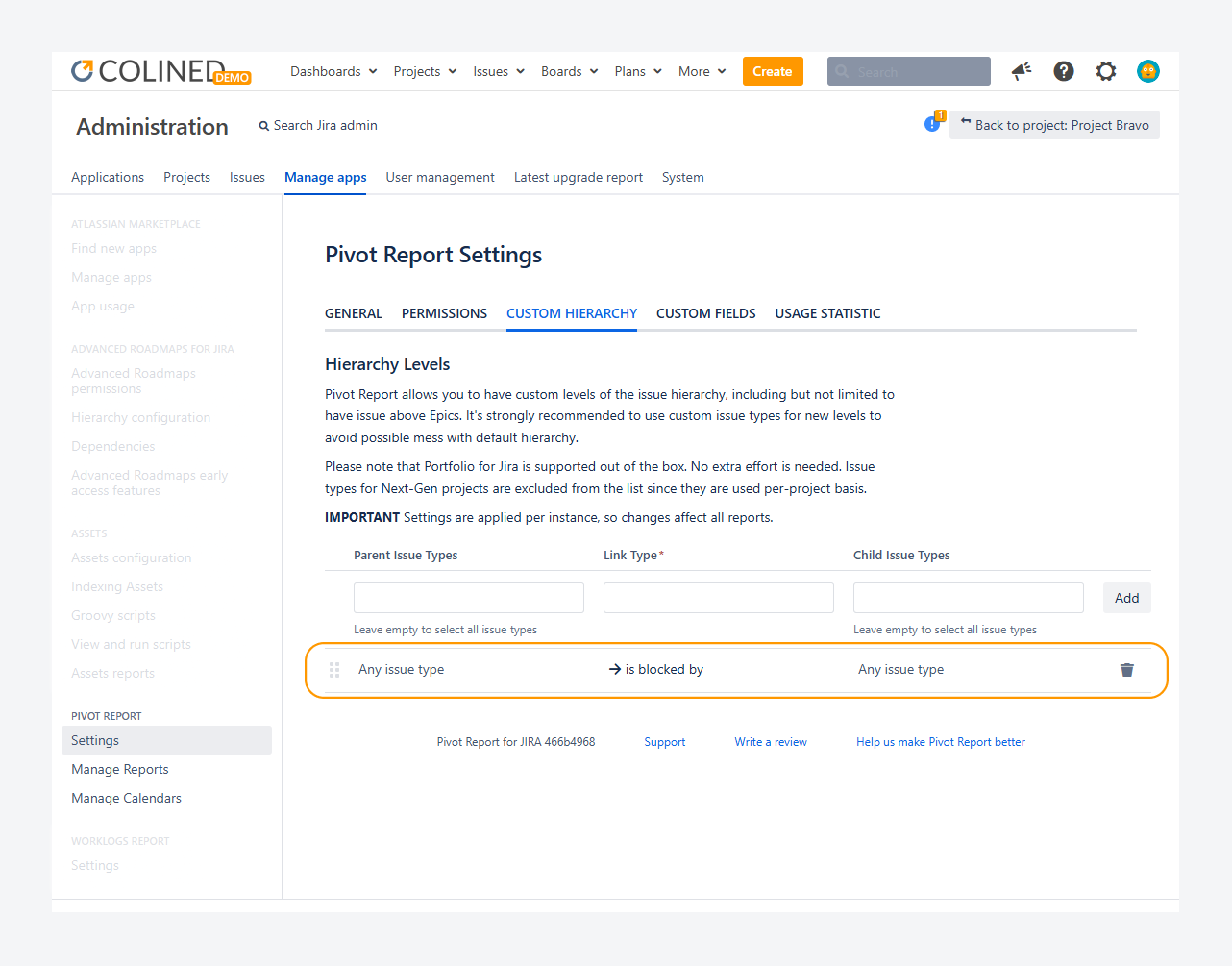The height and width of the screenshot is (966, 1232).
Task: Expand the Dashboards dropdown menu
Action: pos(333,71)
